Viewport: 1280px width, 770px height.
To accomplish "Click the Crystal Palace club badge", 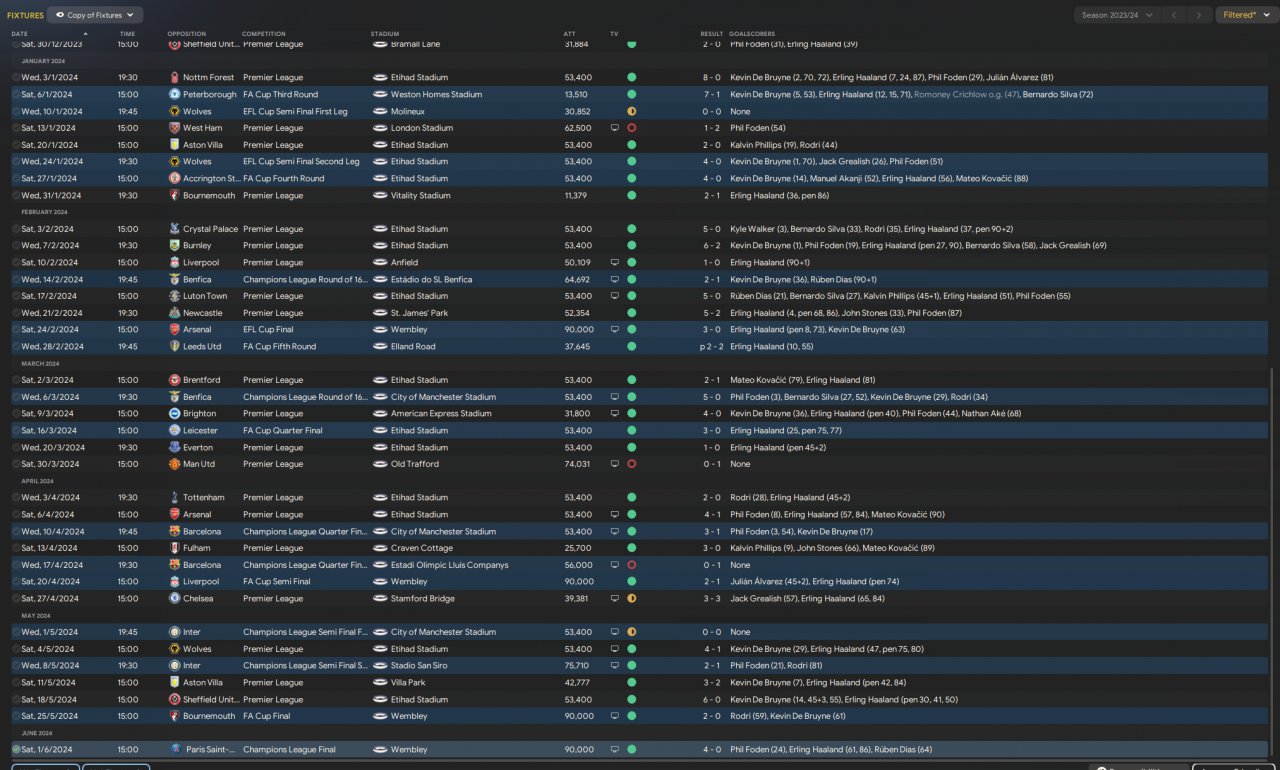I will click(174, 229).
